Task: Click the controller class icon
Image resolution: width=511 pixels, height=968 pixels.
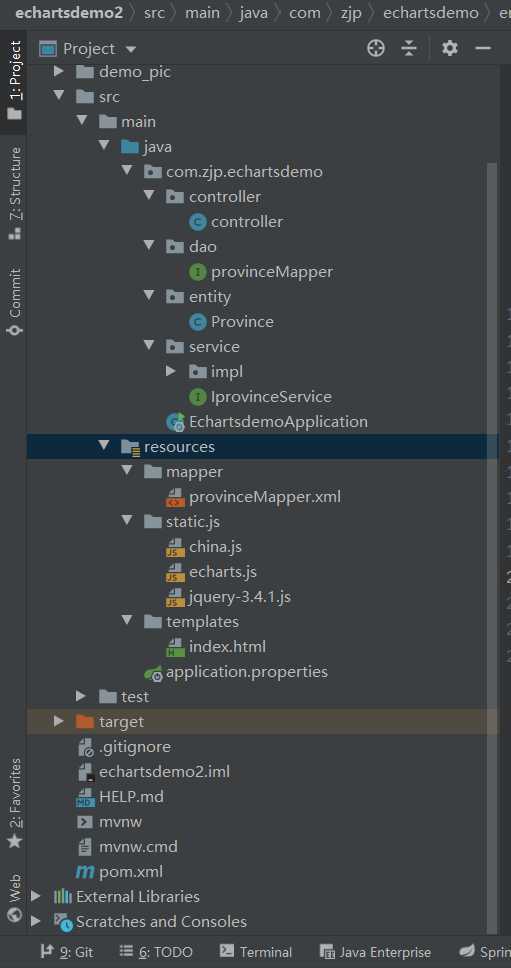Action: point(197,222)
